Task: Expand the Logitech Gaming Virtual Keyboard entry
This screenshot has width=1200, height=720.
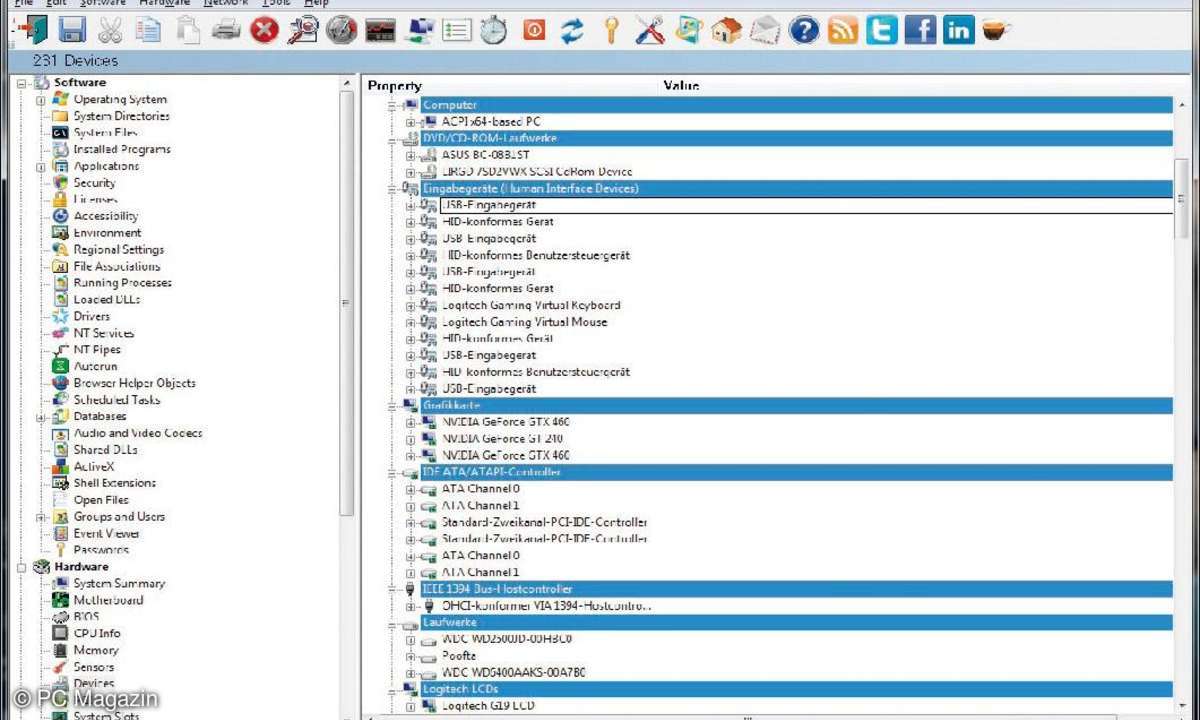Action: point(410,306)
